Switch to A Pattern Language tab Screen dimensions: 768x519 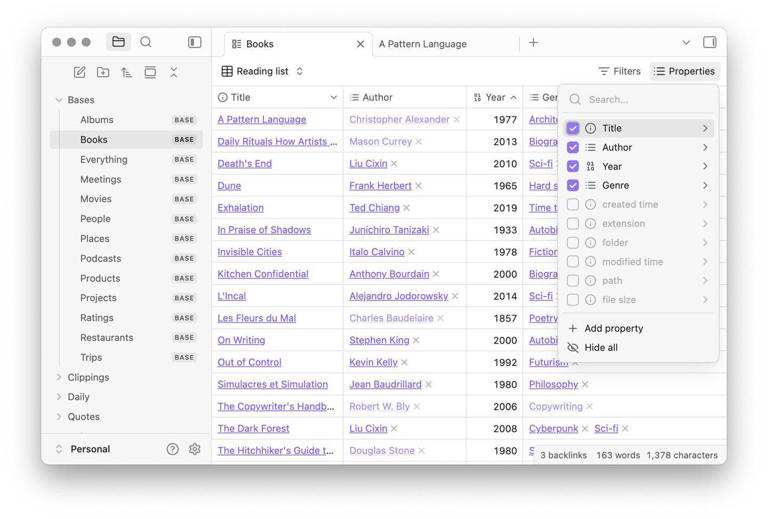(423, 44)
